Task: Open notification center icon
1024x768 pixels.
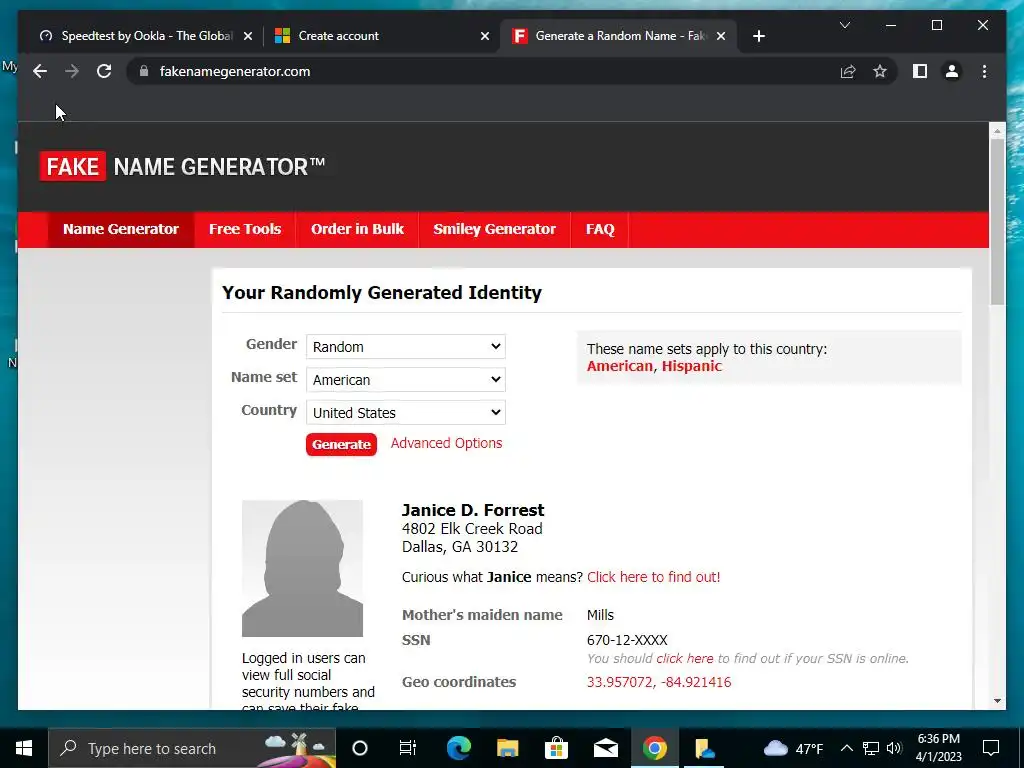Action: coord(991,748)
